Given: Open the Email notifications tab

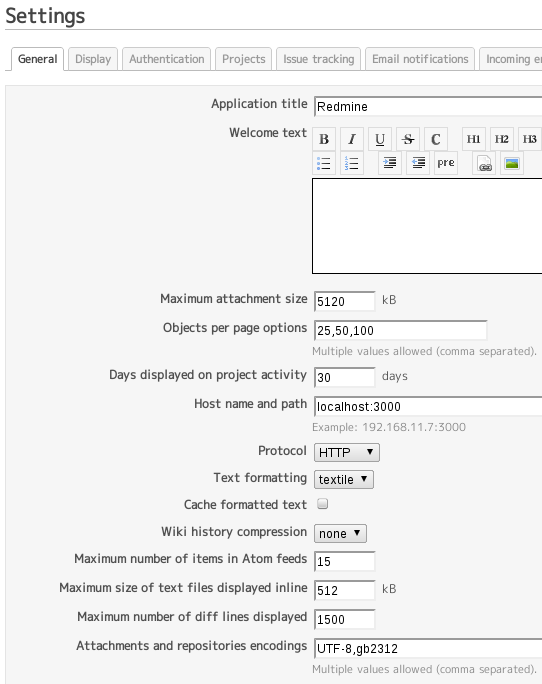Looking at the screenshot, I should (420, 59).
